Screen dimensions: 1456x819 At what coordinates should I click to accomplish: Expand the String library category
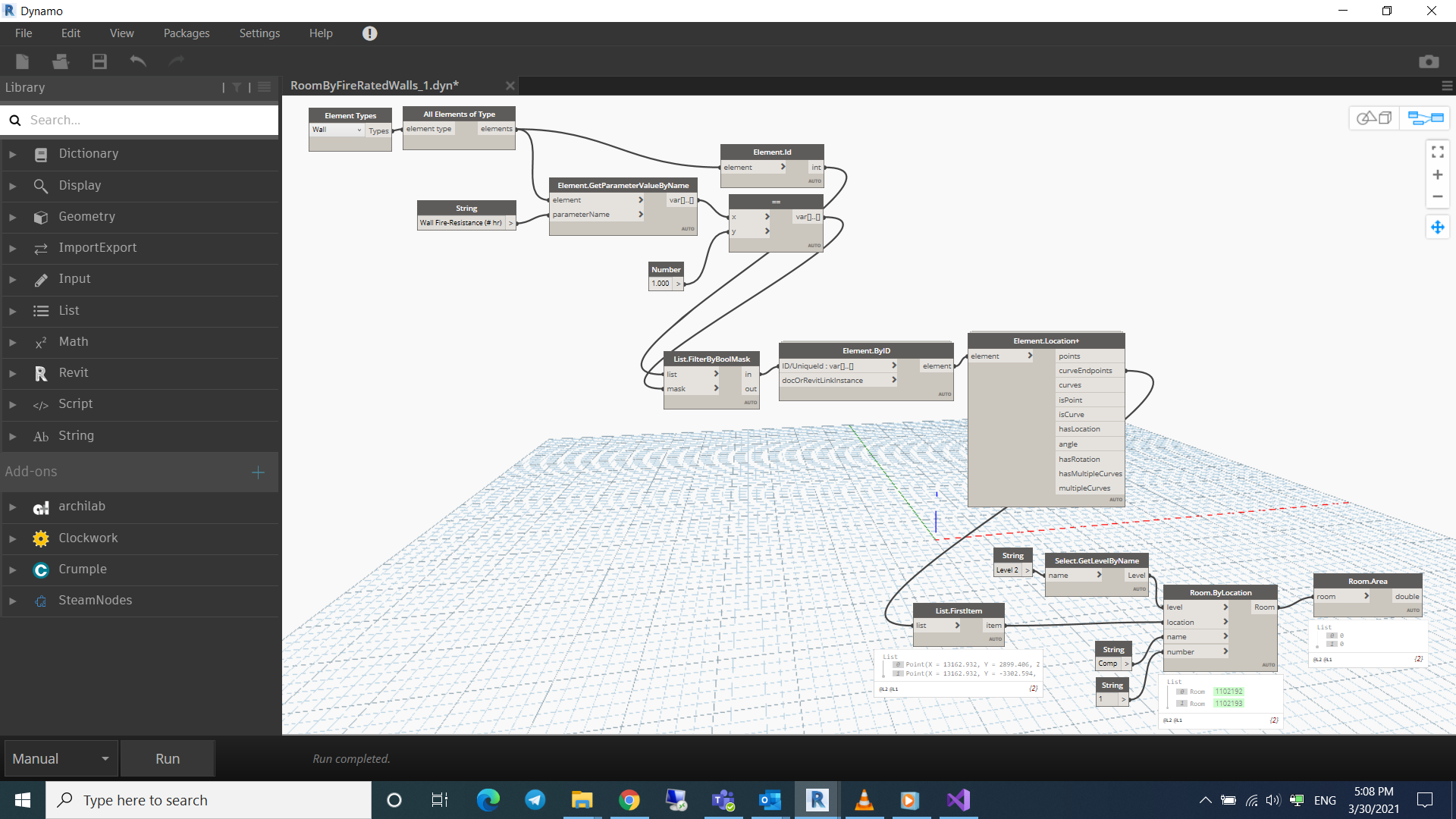[x=12, y=436]
